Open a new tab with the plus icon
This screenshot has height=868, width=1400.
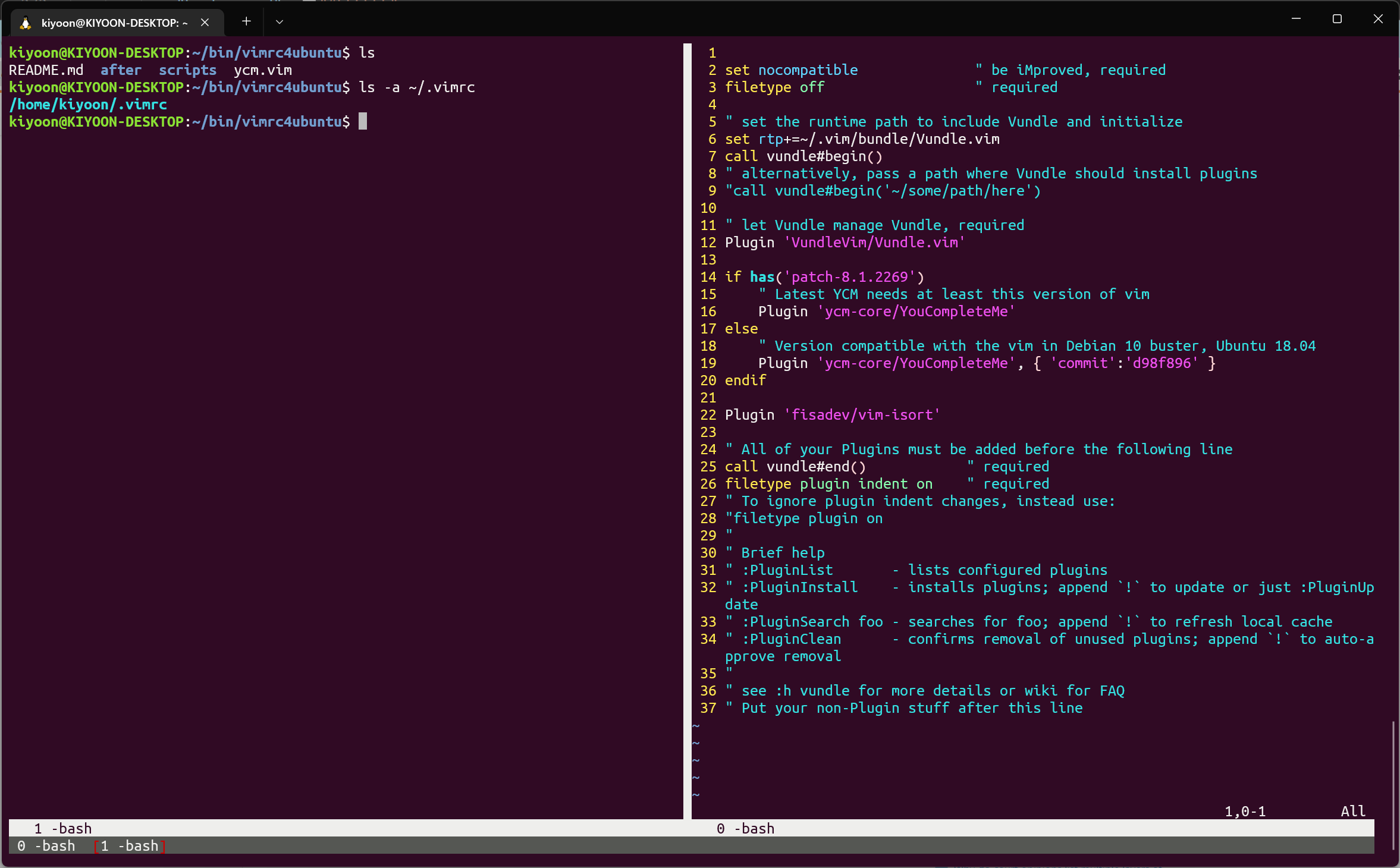point(246,21)
